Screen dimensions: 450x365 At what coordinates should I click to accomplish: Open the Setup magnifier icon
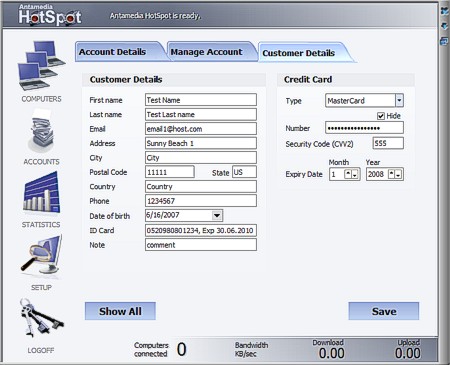point(41,255)
